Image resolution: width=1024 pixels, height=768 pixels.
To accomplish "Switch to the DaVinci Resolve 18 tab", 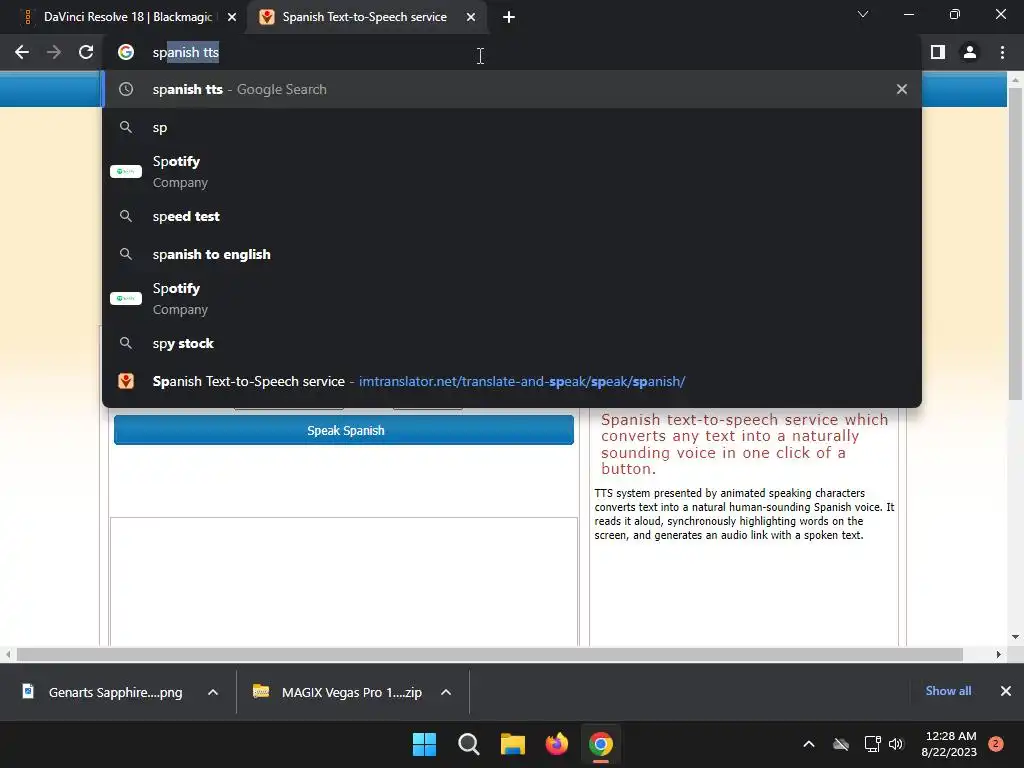I will tap(128, 17).
